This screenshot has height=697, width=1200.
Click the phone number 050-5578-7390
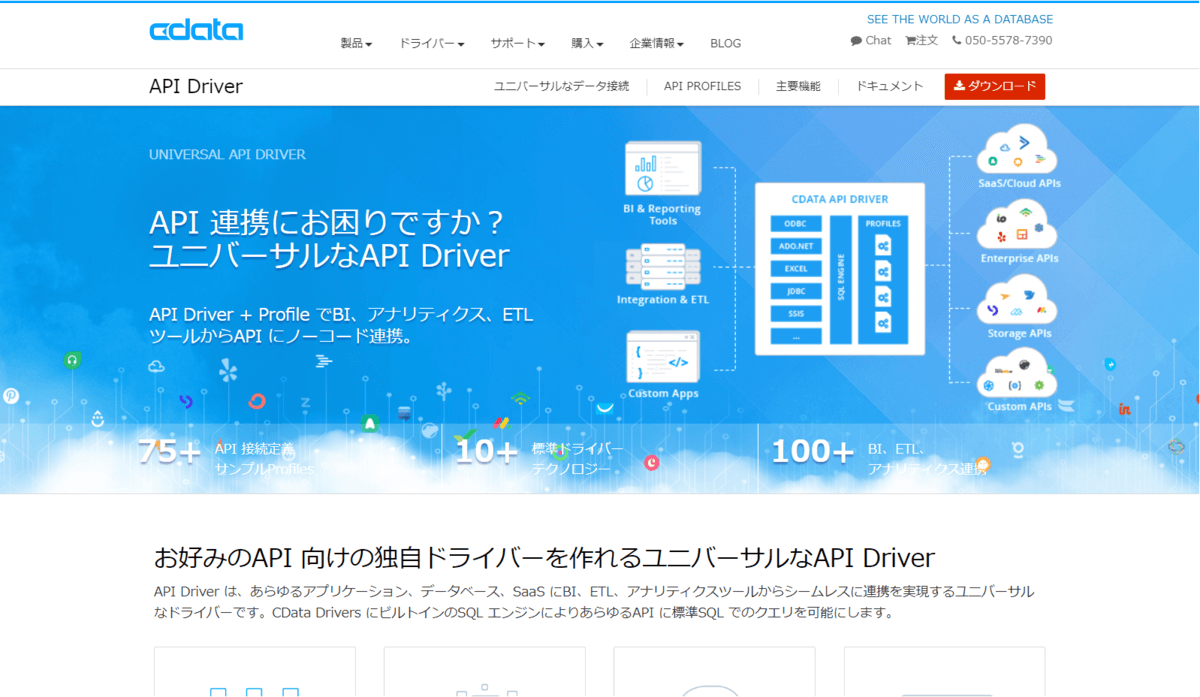coord(1002,41)
